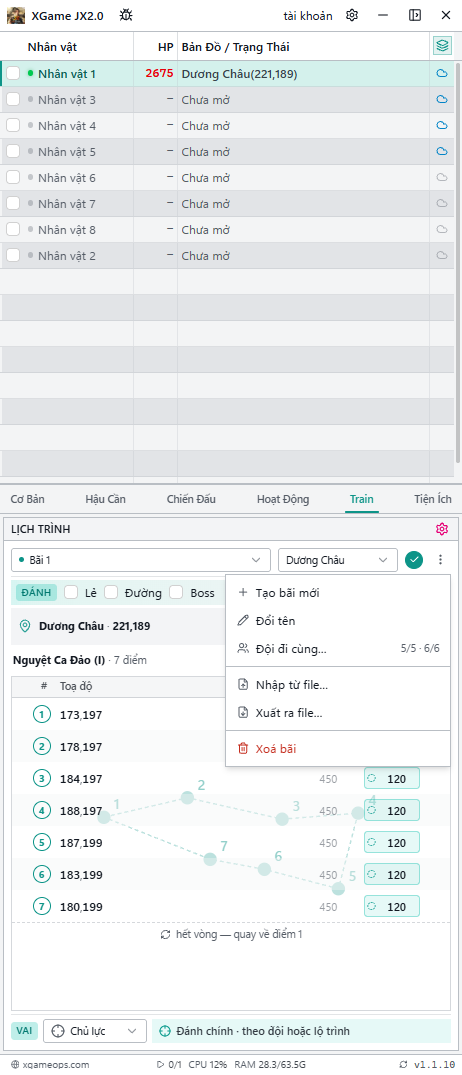Open the tài khoản account link
Image resolution: width=462 pixels, height=1075 pixels.
point(308,15)
